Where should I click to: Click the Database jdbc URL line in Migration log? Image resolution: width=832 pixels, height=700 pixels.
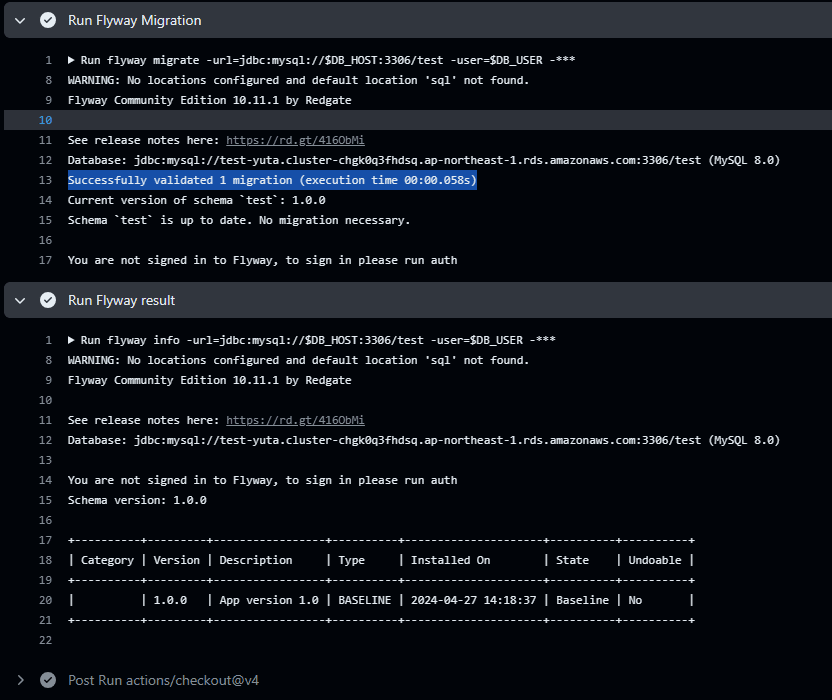coord(423,160)
